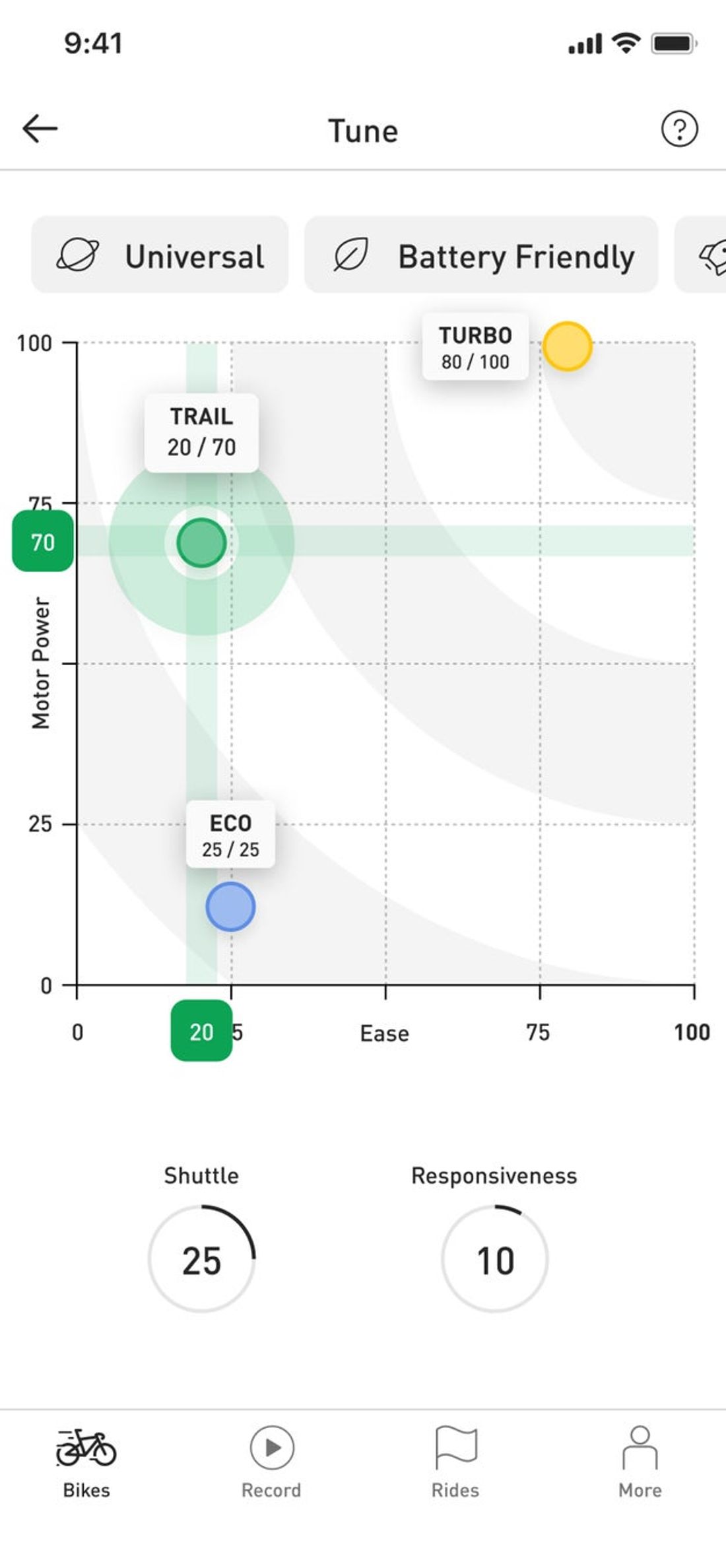Select the Universal preset button
The image size is (726, 1568).
click(160, 255)
